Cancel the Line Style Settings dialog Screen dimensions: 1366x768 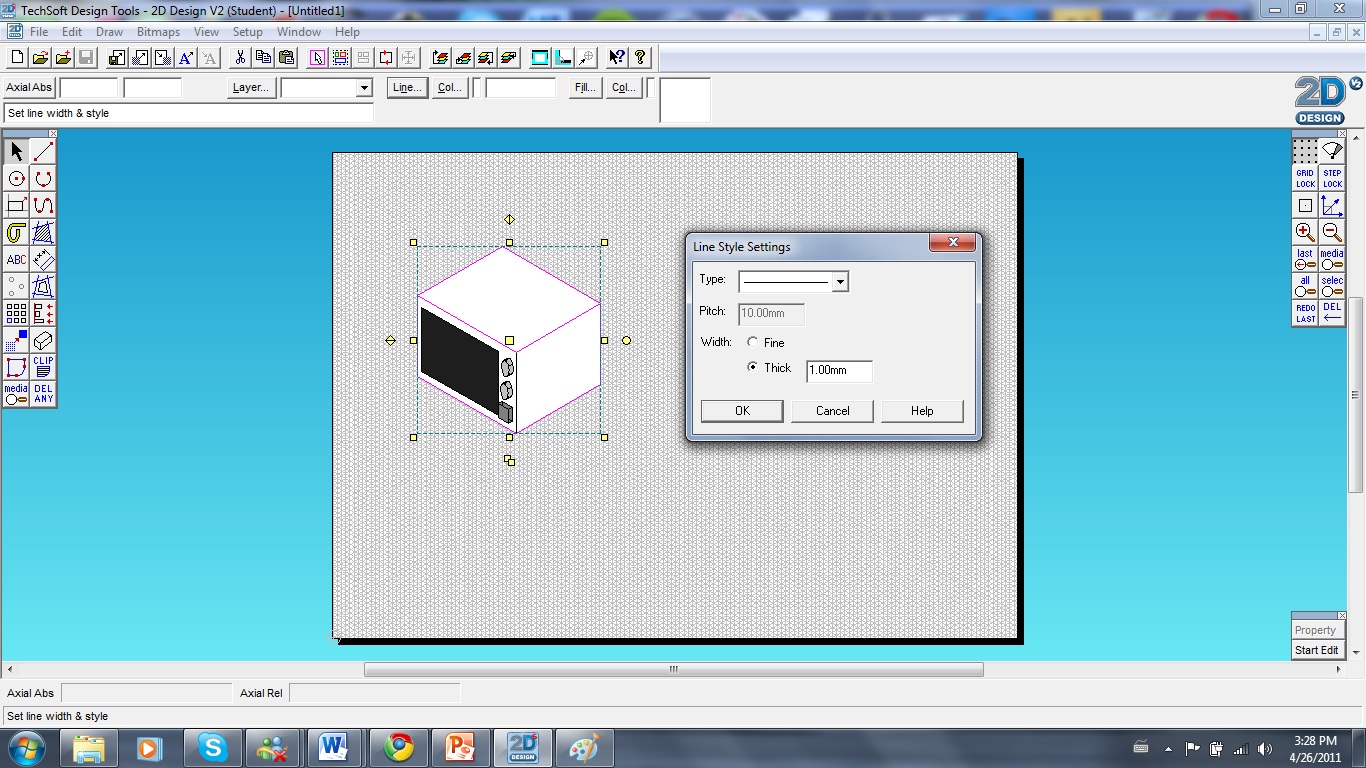click(x=832, y=410)
